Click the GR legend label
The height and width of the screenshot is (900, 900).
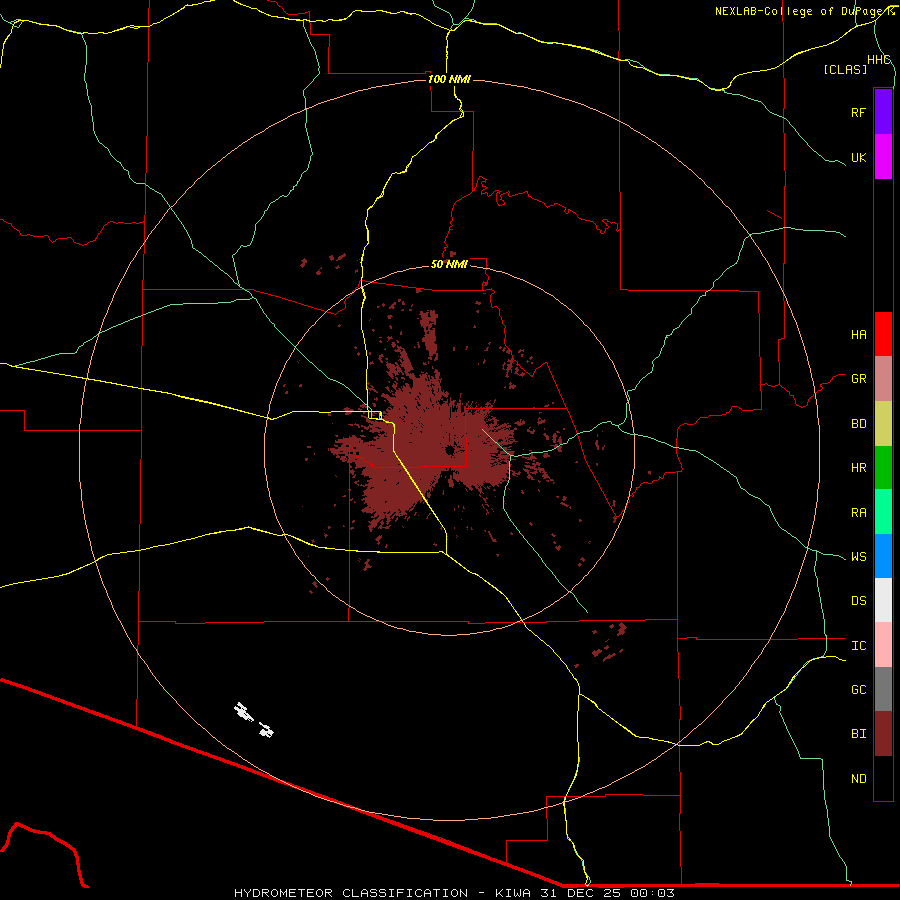click(x=858, y=379)
